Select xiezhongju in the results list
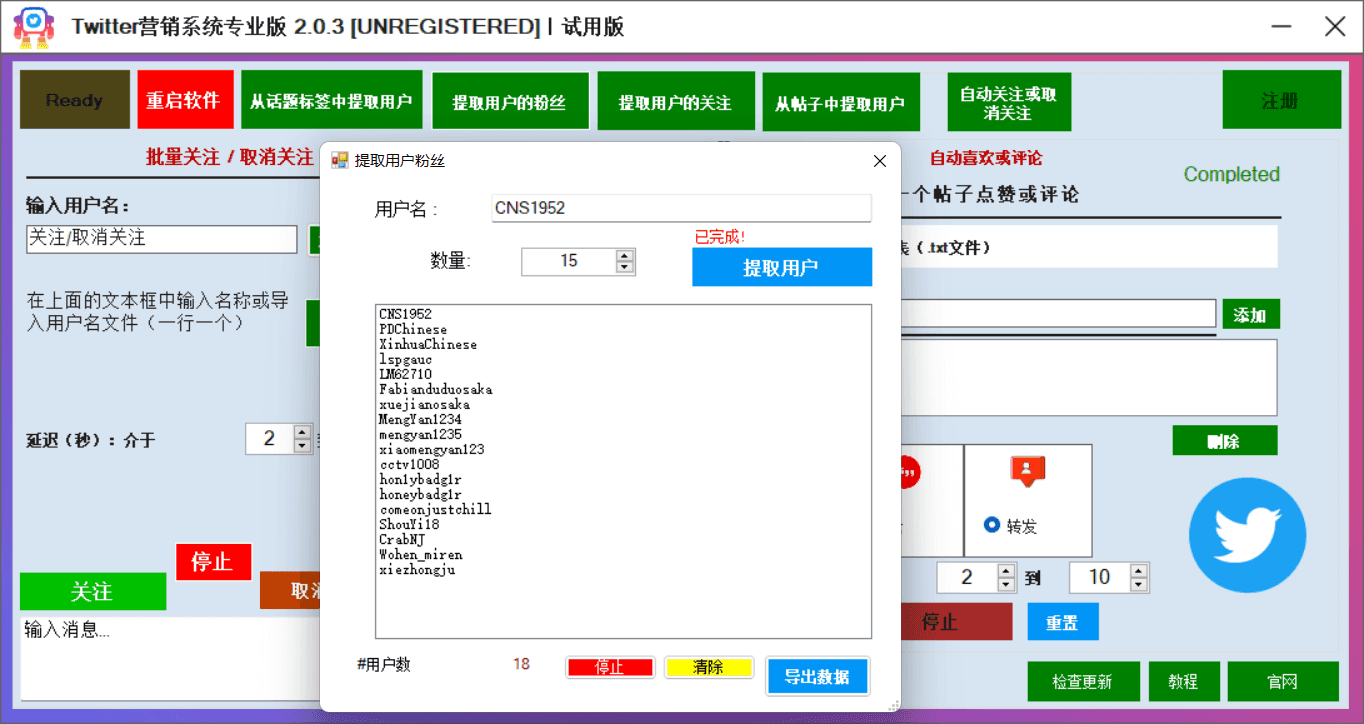Screen dimensions: 1364x724 pyautogui.click(x=417, y=569)
